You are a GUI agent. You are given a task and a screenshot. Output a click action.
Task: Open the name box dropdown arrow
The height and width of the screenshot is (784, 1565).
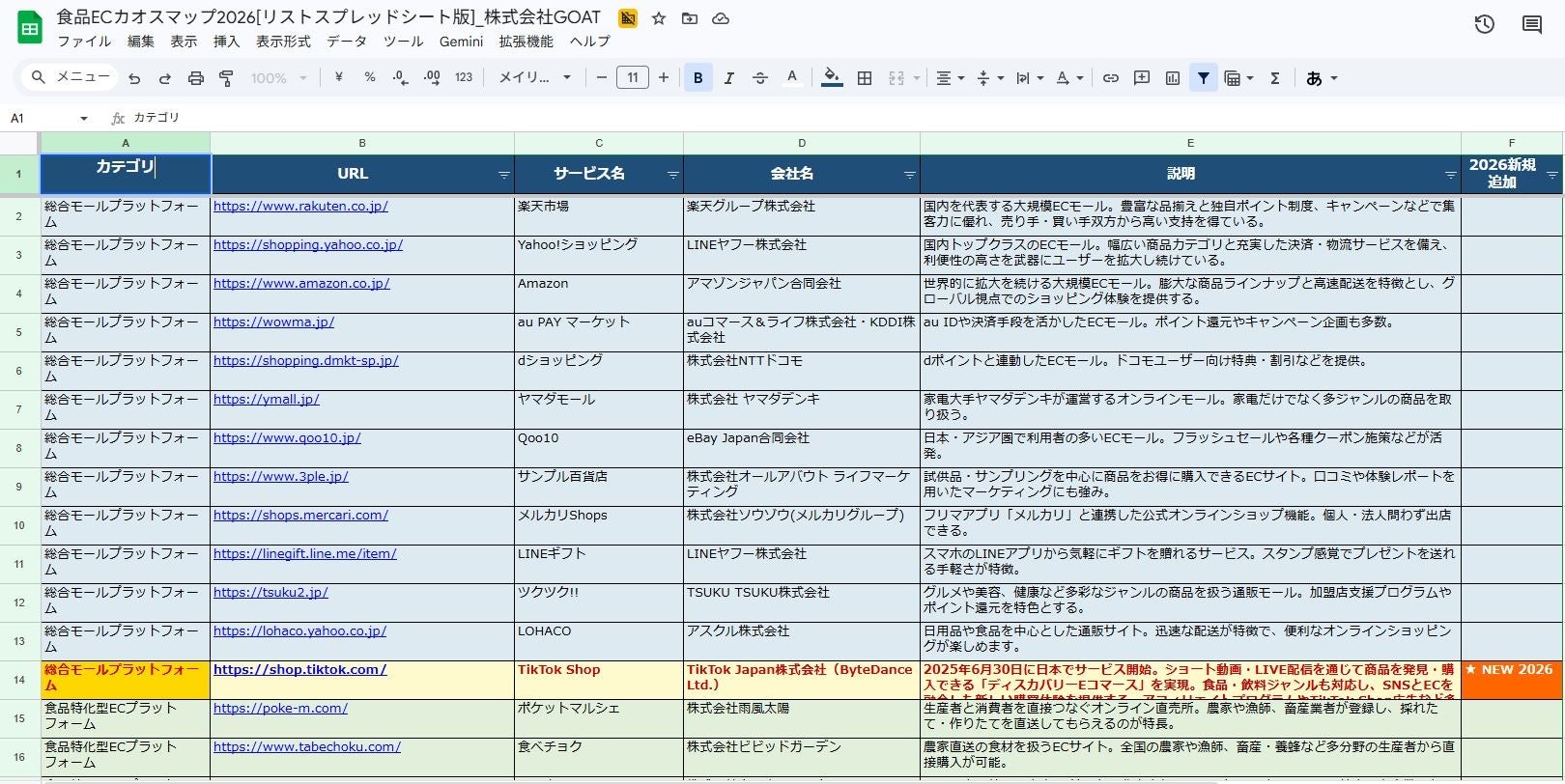[x=84, y=118]
